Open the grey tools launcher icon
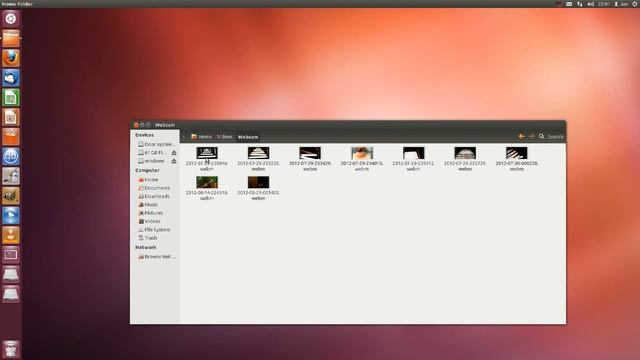Screen dimensions: 640x360 (x=11, y=176)
